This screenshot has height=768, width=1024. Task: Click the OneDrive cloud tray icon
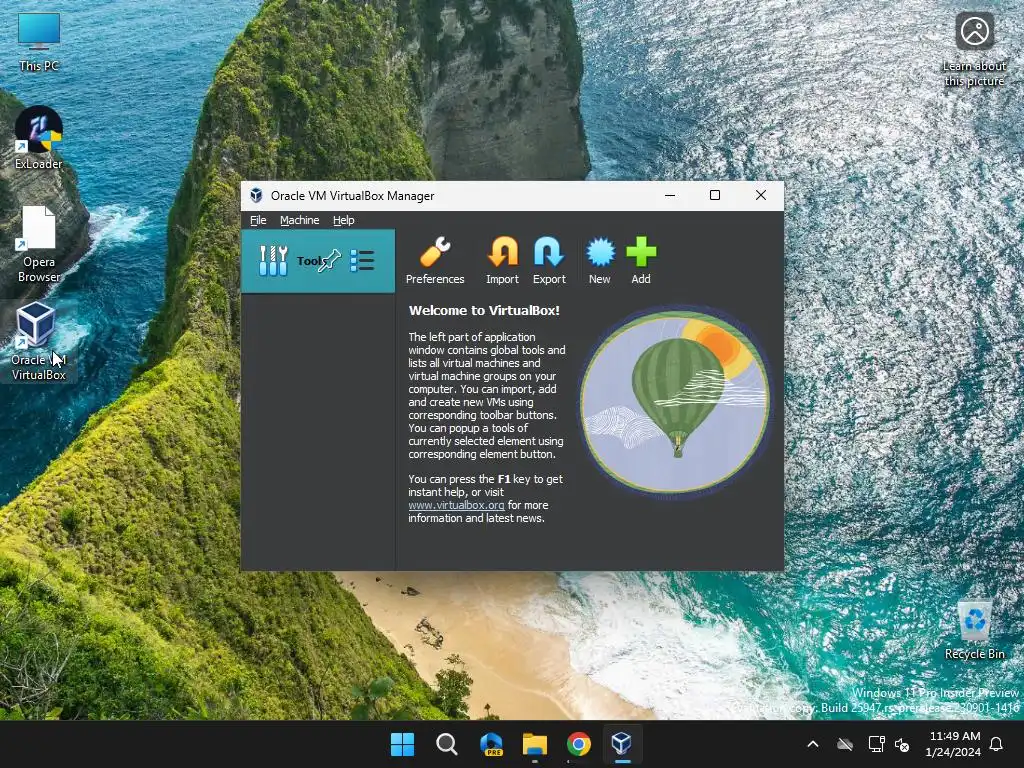(845, 744)
